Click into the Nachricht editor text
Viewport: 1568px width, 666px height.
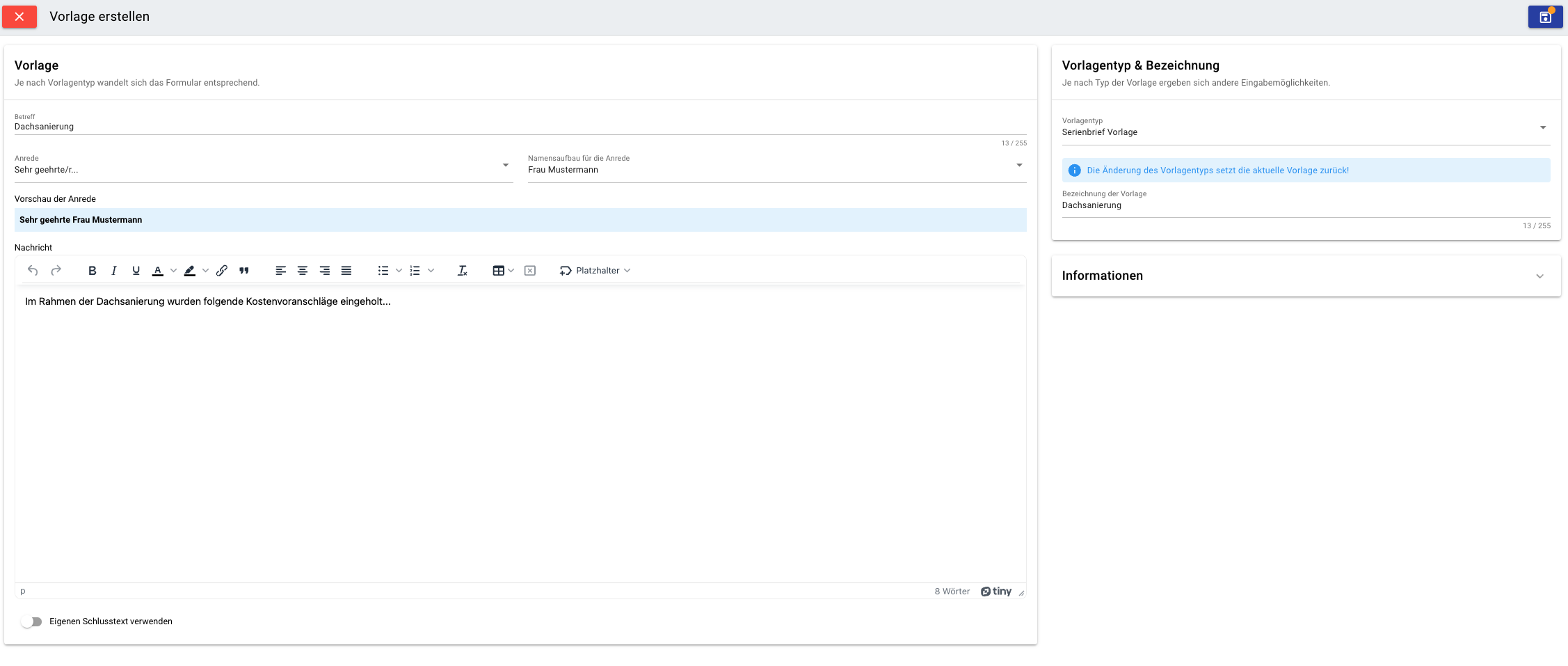pyautogui.click(x=208, y=301)
